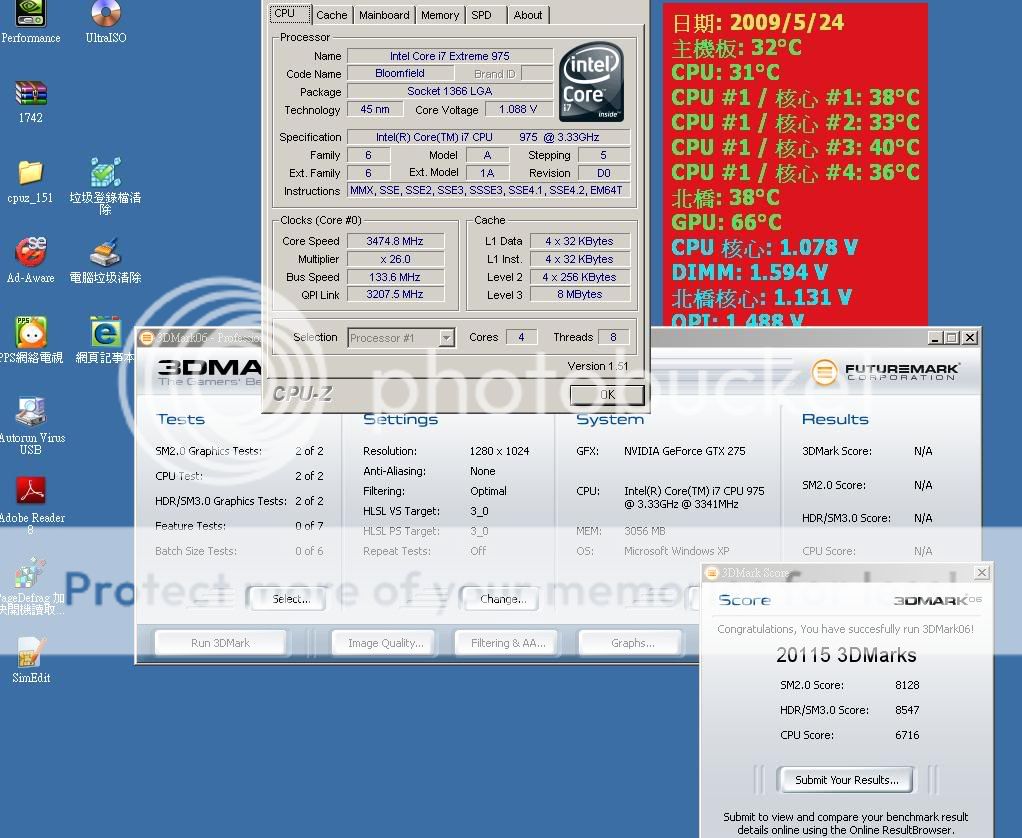The width and height of the screenshot is (1022, 838).
Task: Click the date 2009/5/24 in the red panel
Action: coord(787,22)
